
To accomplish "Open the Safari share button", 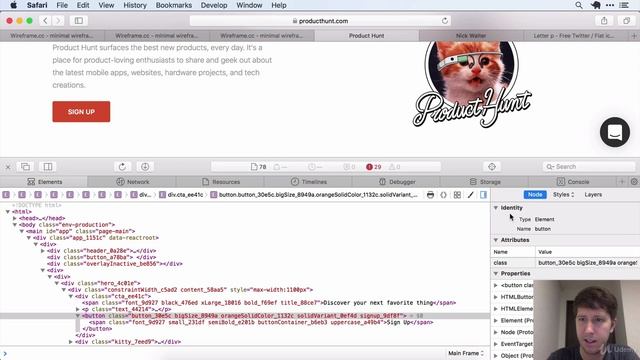I will pos(604,20).
